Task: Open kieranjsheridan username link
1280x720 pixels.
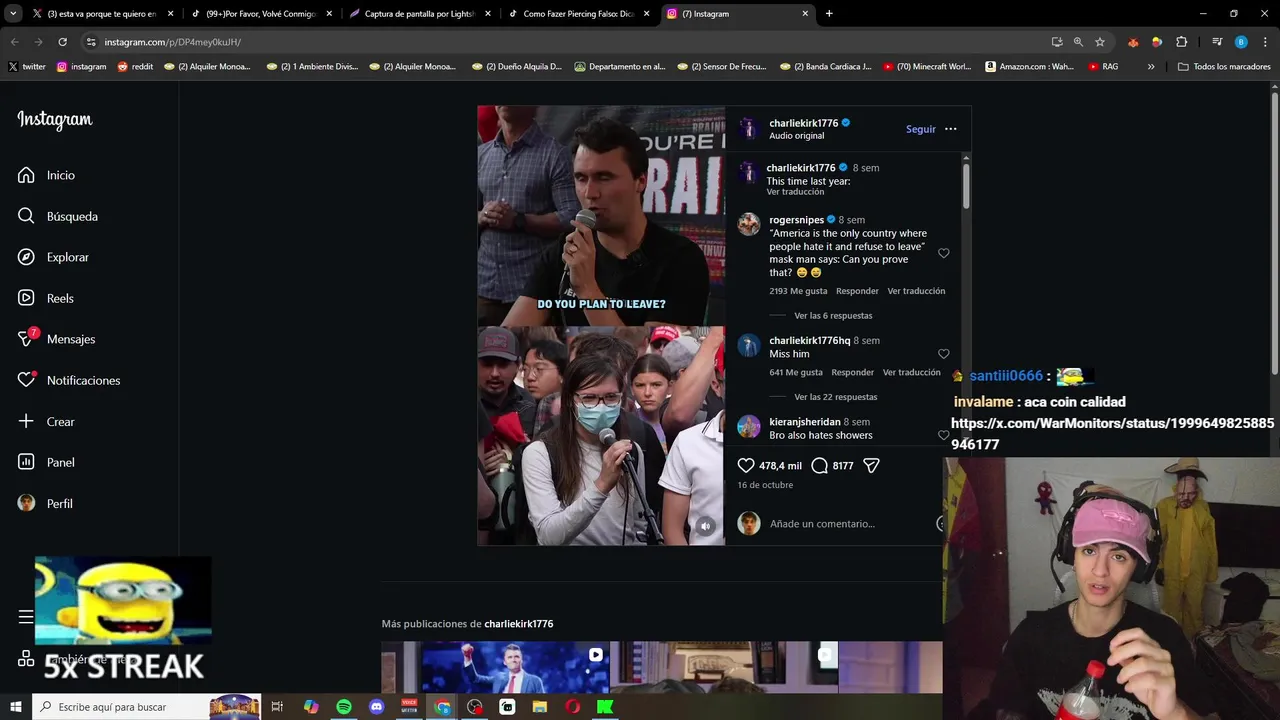Action: (804, 422)
